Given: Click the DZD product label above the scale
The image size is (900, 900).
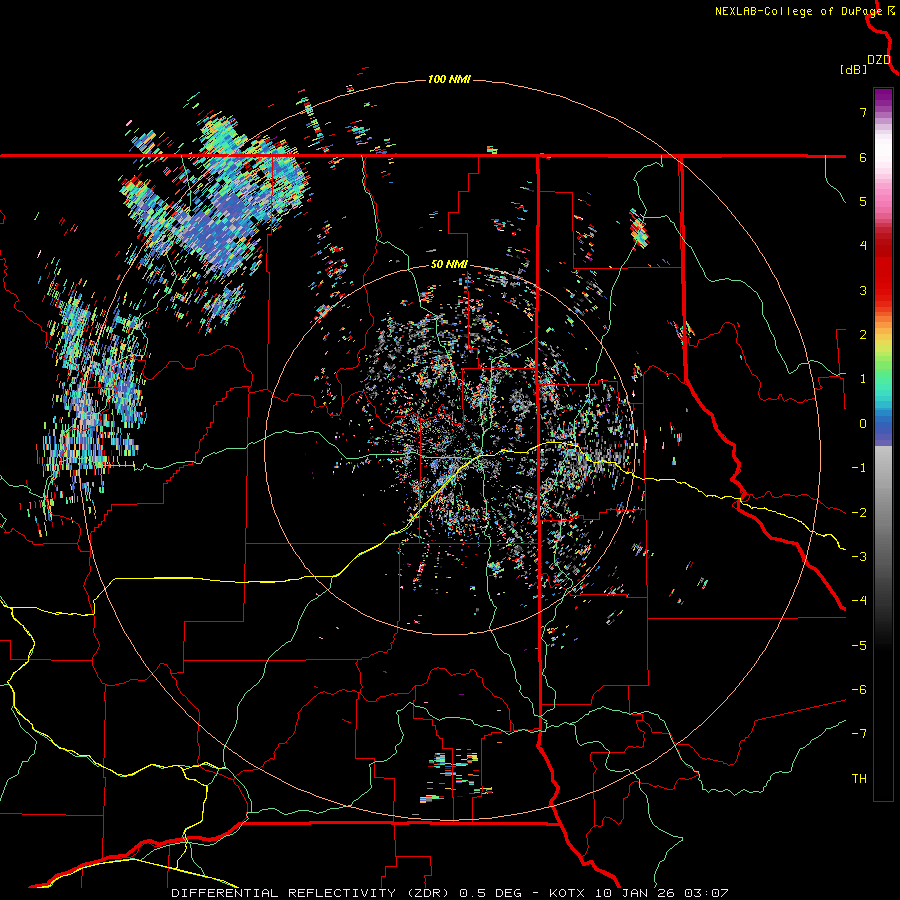Looking at the screenshot, I should click(x=879, y=60).
